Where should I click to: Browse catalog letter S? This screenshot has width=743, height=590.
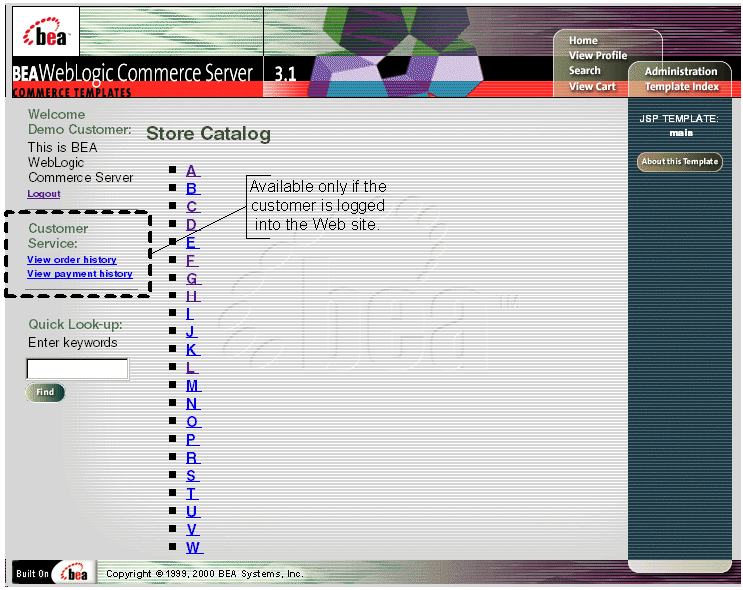(192, 476)
